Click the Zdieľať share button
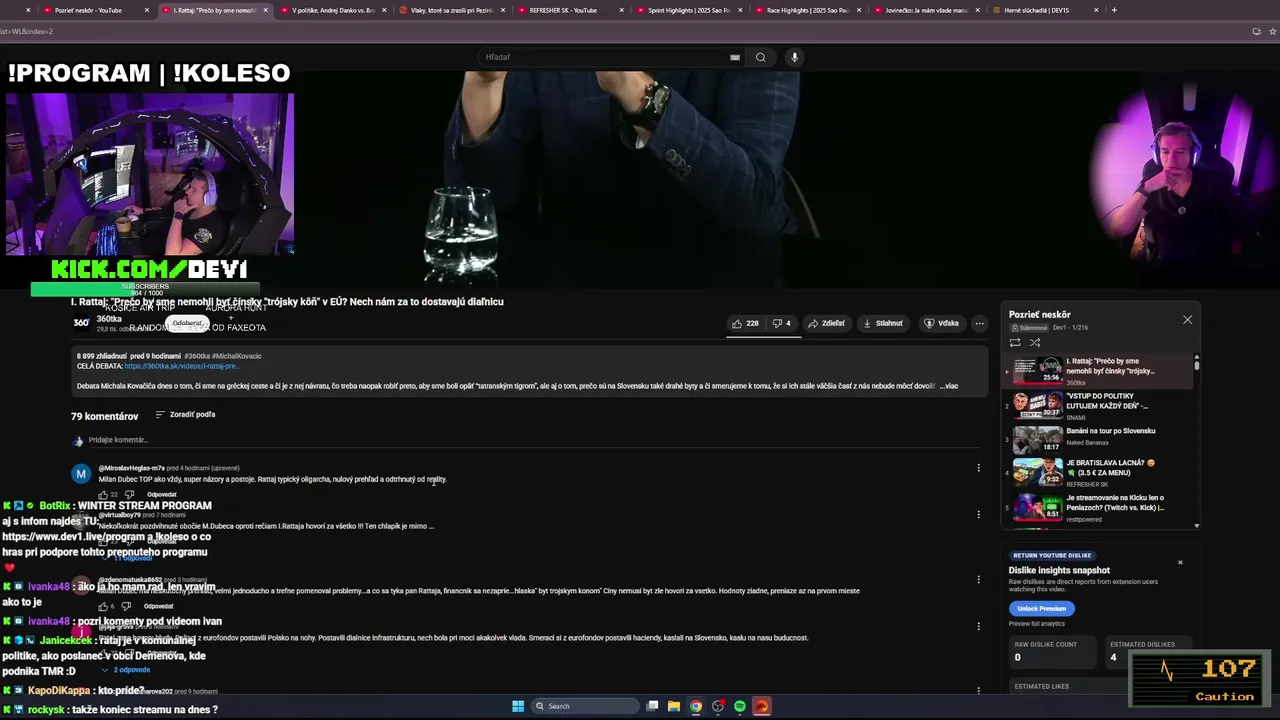 click(x=827, y=323)
